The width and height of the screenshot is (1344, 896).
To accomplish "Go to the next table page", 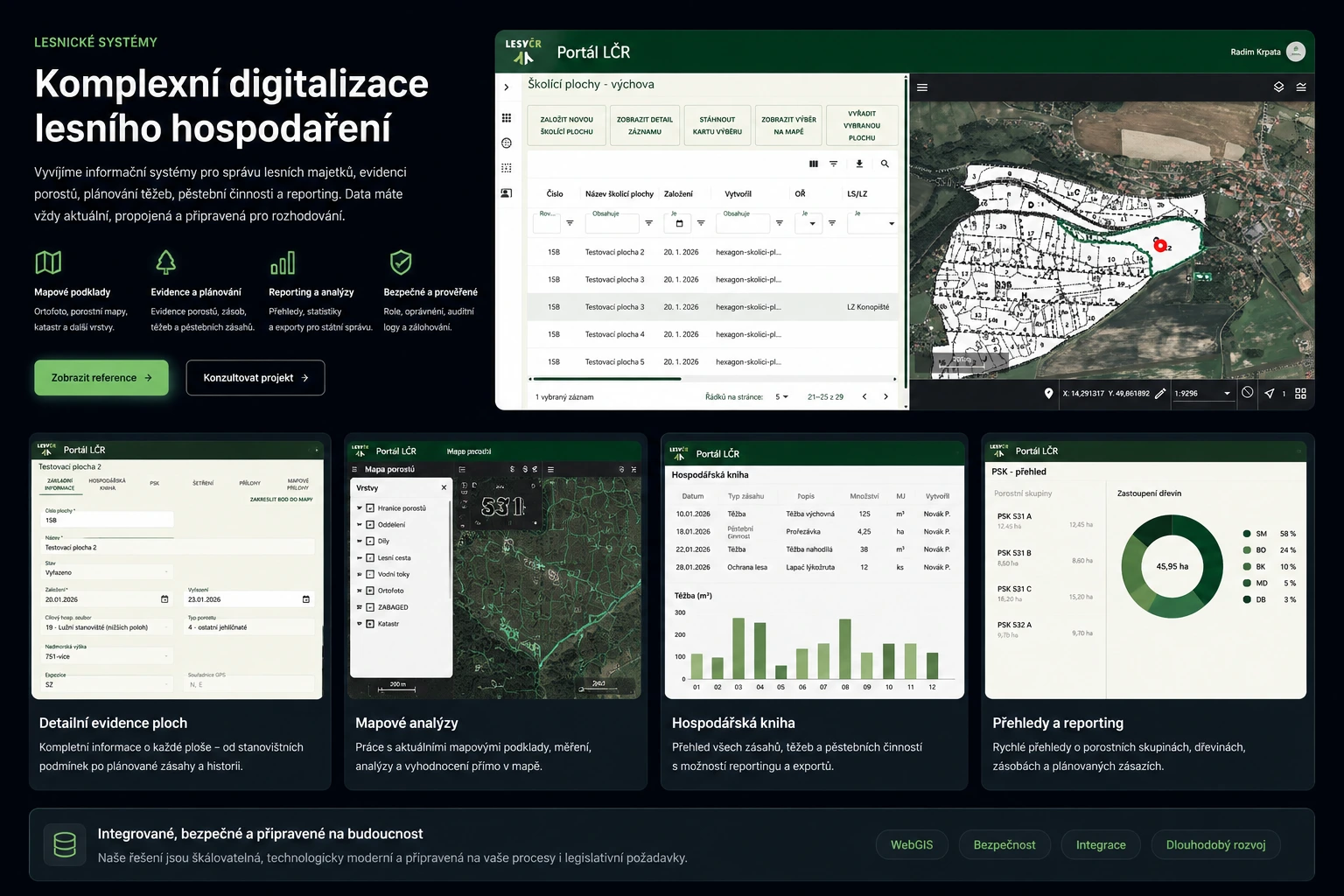I will tap(885, 397).
